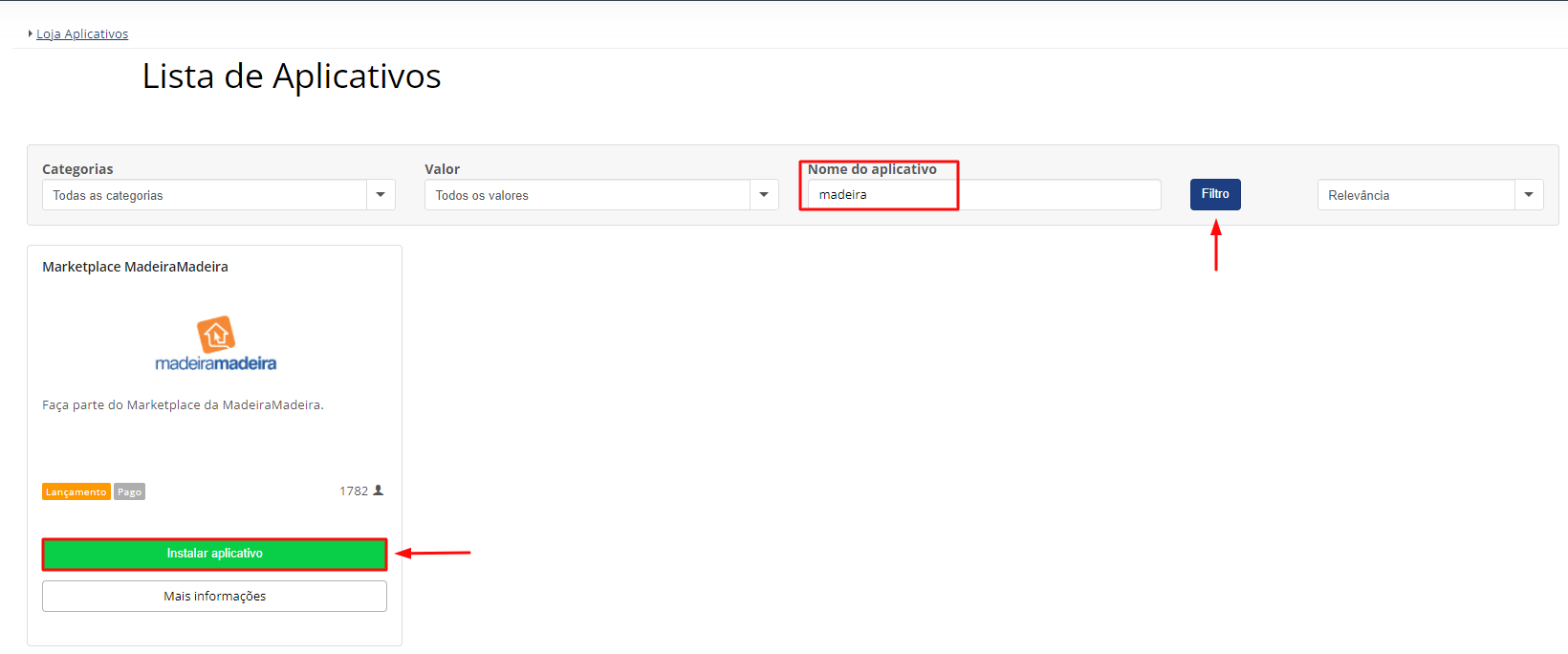
Task: Click the madeiramadeira logo image
Action: pyautogui.click(x=216, y=343)
